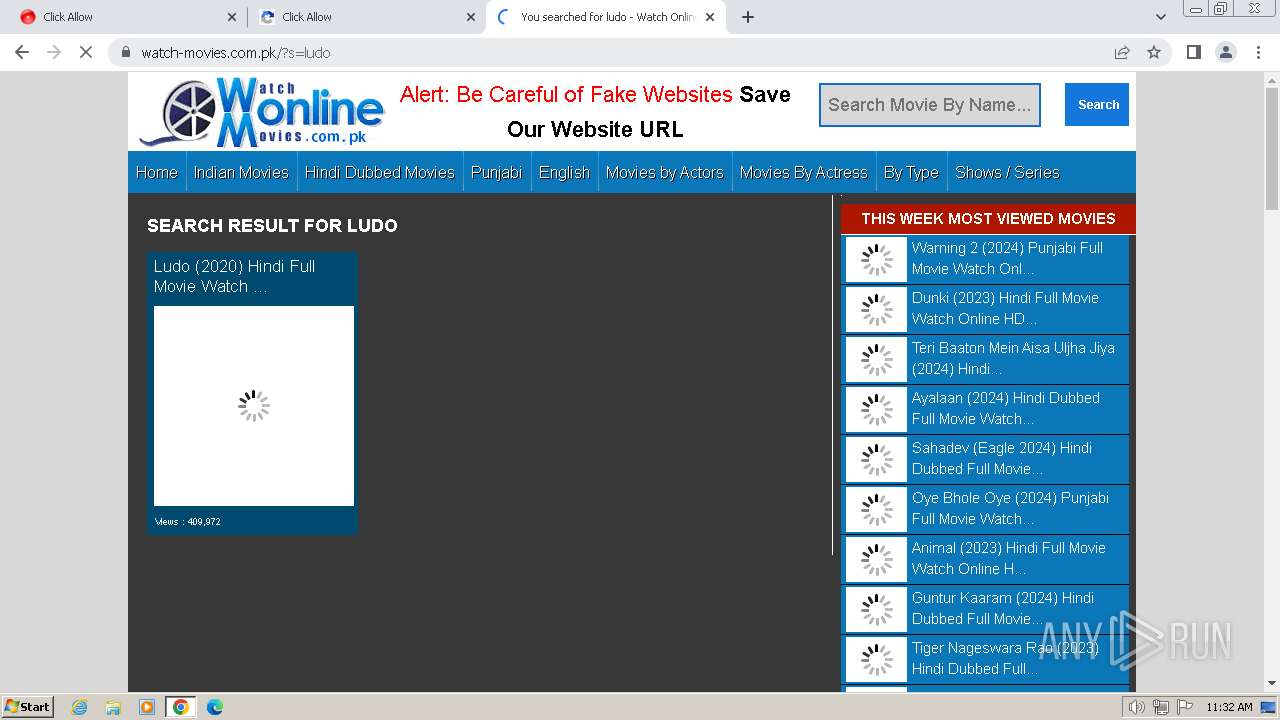Open Ludo (2020) Hindi Full Movie link
Viewport: 1280px width, 720px height.
tap(234, 276)
